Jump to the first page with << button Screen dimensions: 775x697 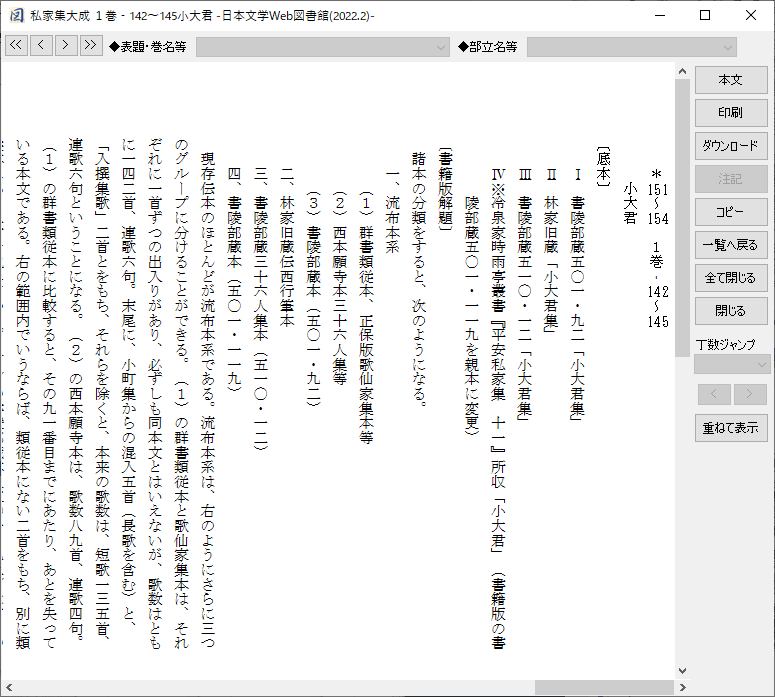click(16, 45)
